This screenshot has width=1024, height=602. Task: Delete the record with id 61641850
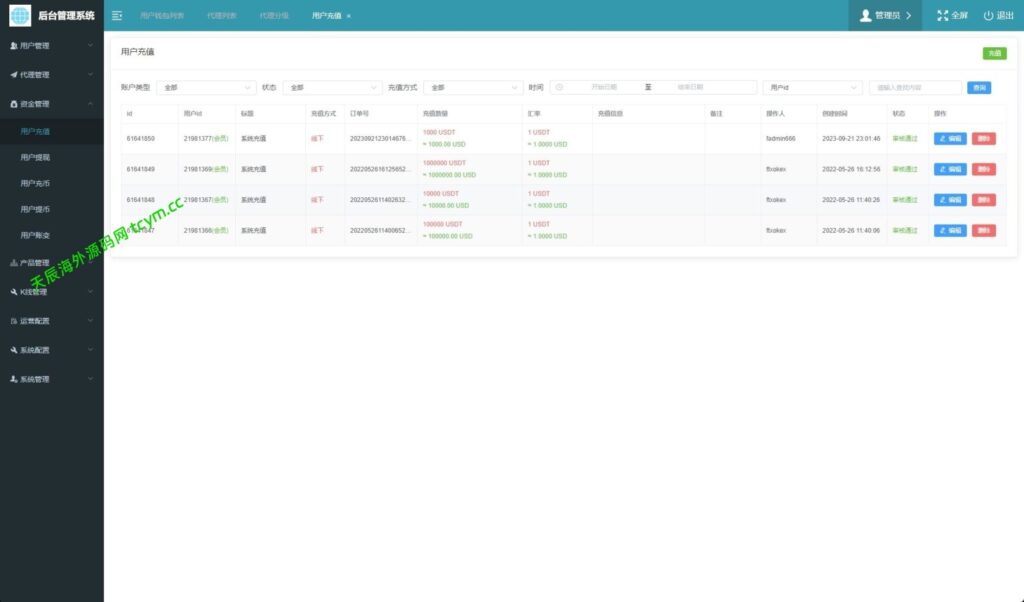pyautogui.click(x=983, y=139)
